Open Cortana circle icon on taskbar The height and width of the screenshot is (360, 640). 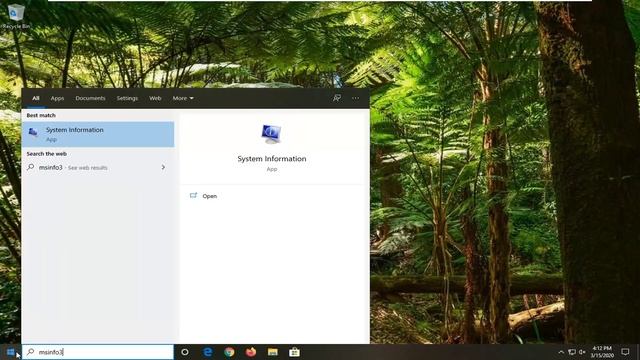click(185, 352)
